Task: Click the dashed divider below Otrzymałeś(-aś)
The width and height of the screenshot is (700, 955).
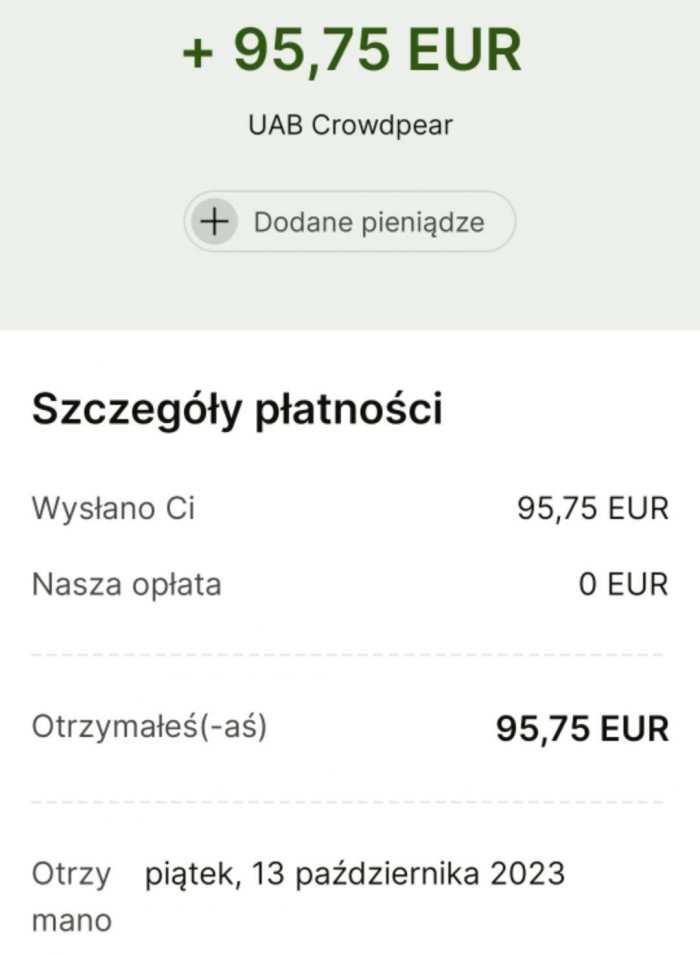Action: (349, 802)
